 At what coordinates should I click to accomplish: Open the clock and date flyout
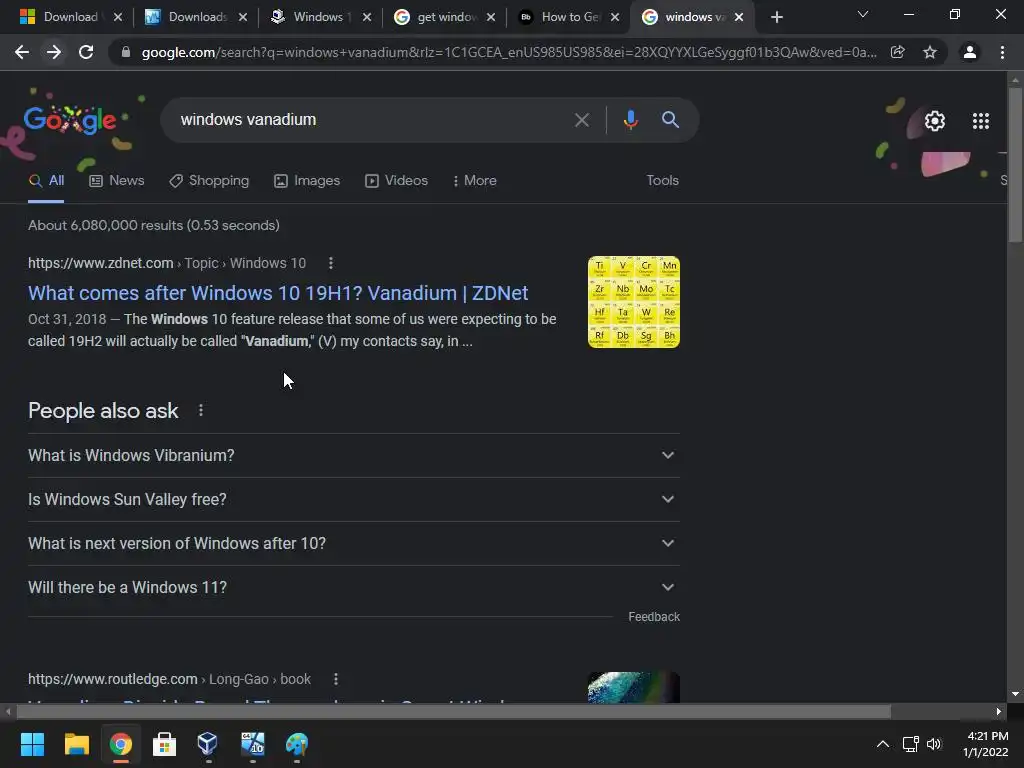(x=986, y=744)
